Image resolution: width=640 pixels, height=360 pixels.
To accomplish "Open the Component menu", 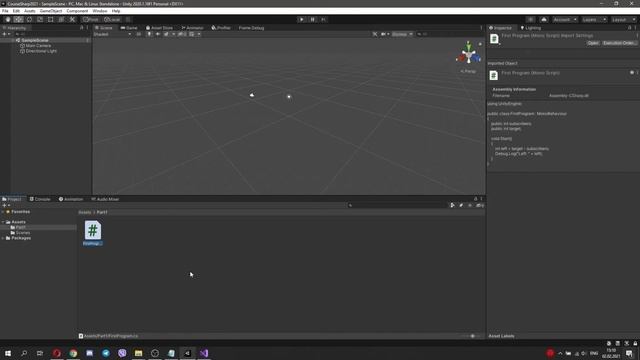I will pyautogui.click(x=77, y=11).
